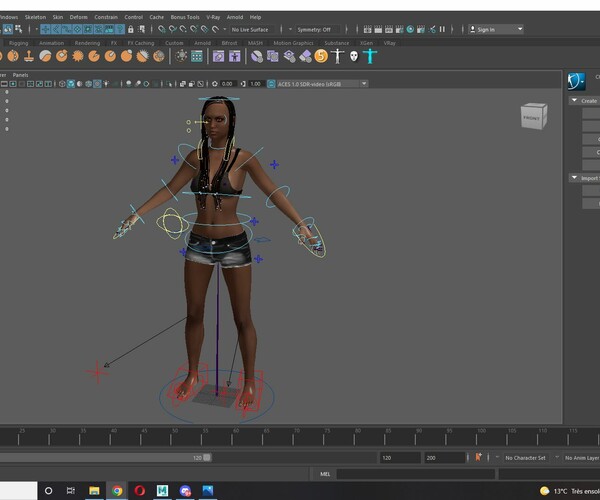Click the purple link window shelf icon

[x=218, y=57]
